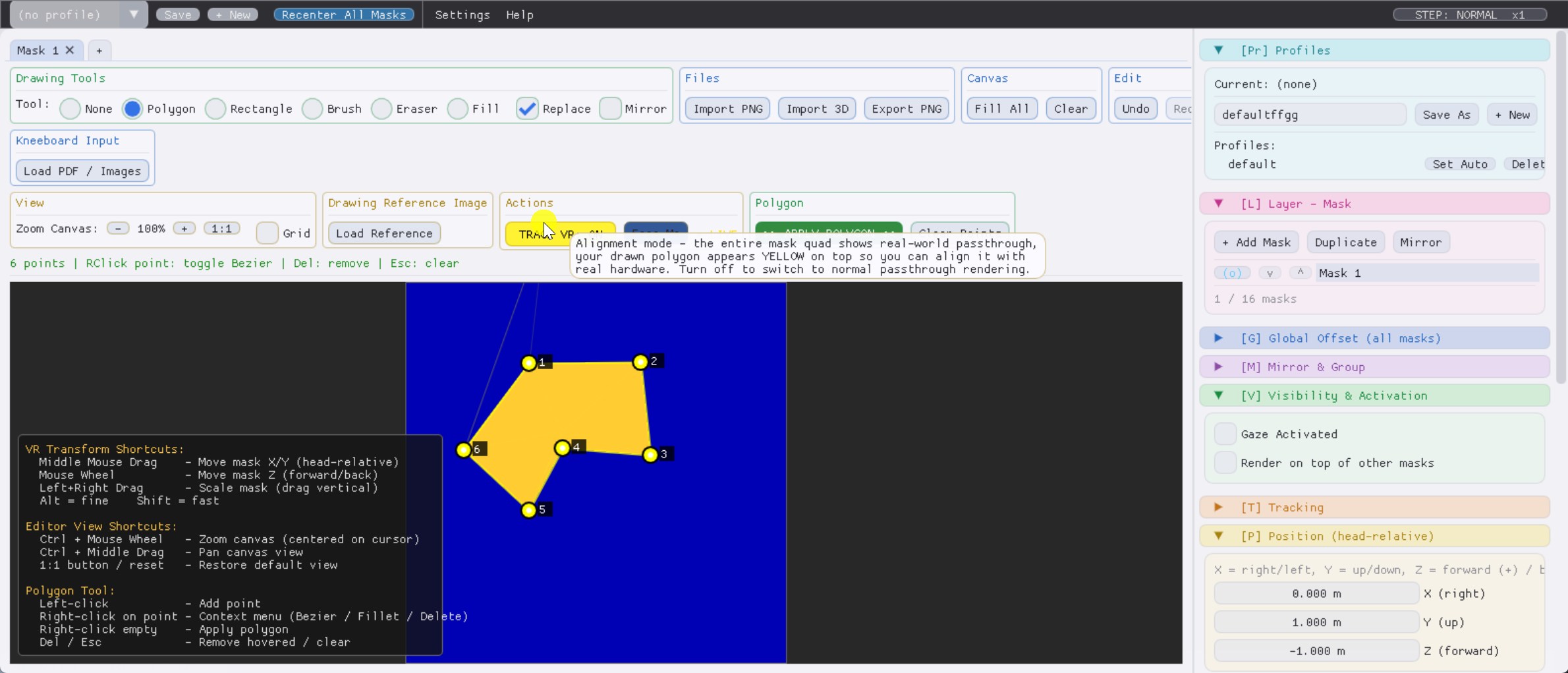This screenshot has height=673, width=1568.
Task: Open the Settings menu
Action: (x=462, y=15)
